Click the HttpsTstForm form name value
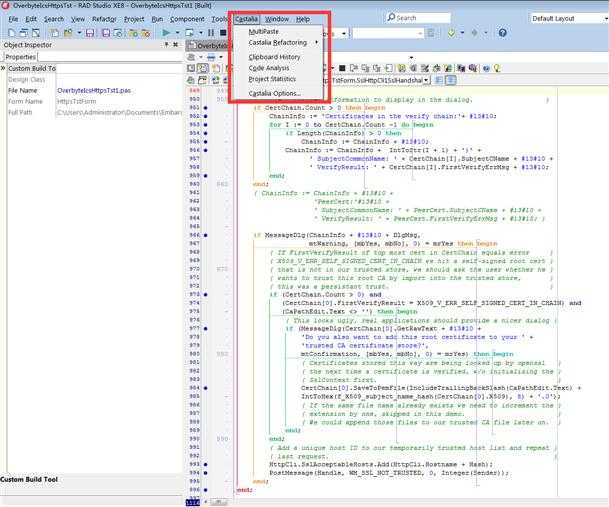The height and width of the screenshot is (507, 609). click(x=77, y=101)
